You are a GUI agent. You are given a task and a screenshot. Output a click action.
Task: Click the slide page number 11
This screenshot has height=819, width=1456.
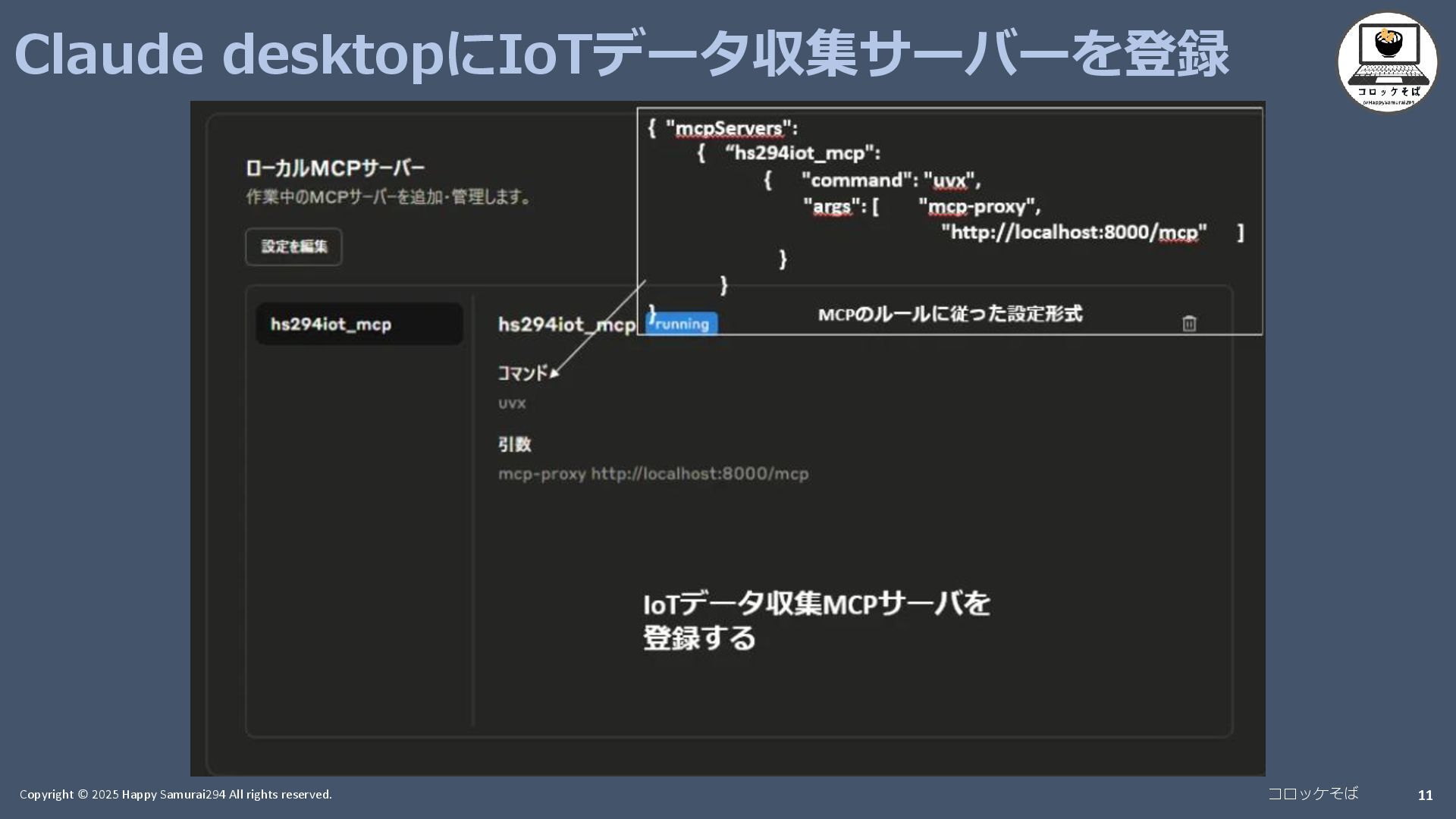coord(1425,795)
